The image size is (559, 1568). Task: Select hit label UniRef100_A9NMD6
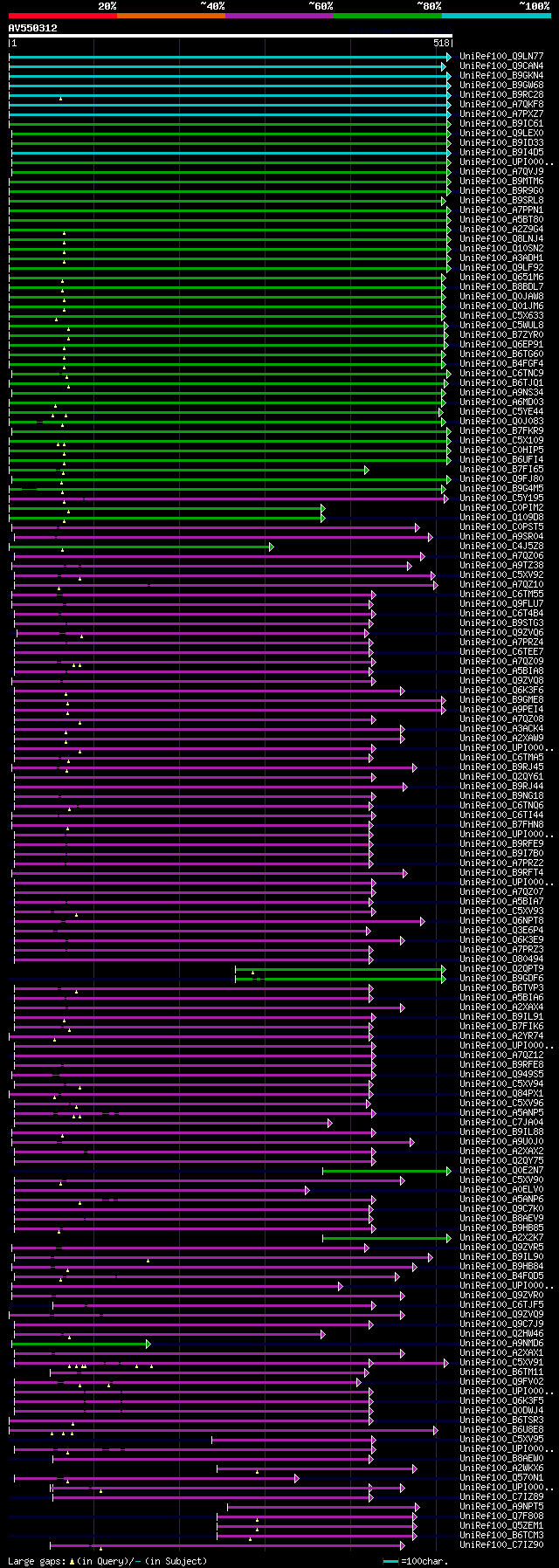pos(501,1343)
